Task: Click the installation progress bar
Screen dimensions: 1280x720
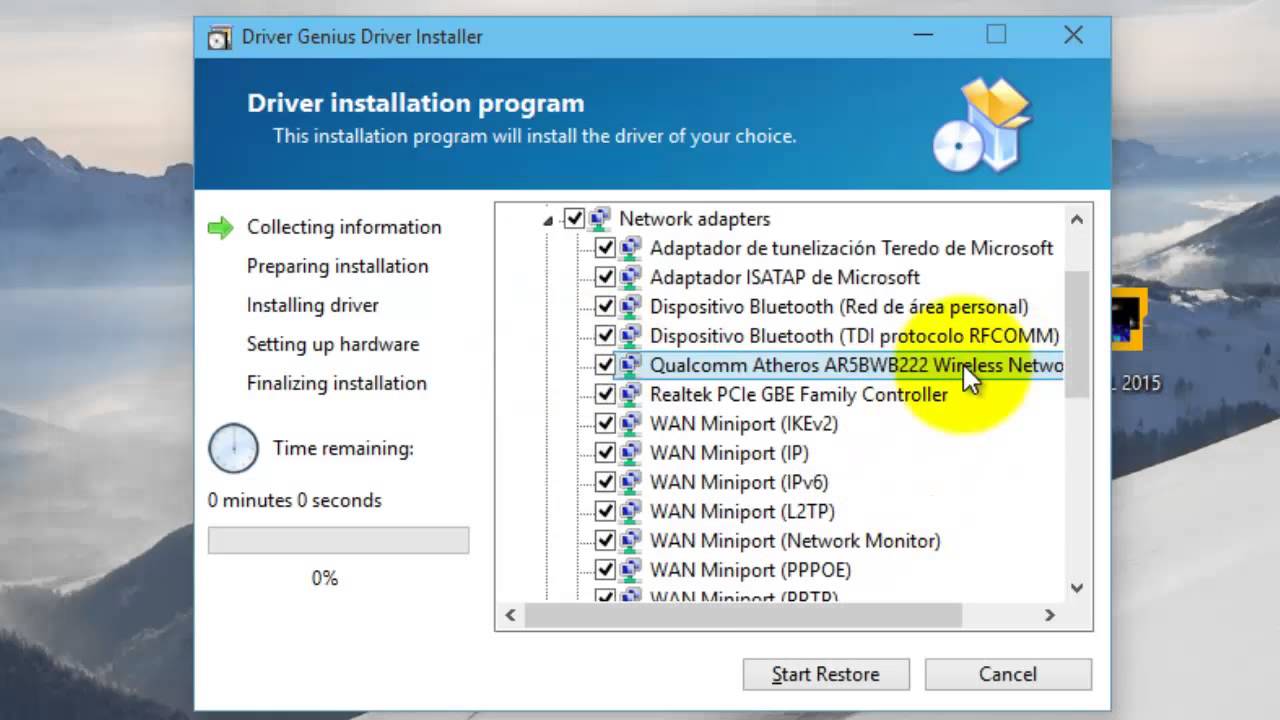Action: pos(338,540)
